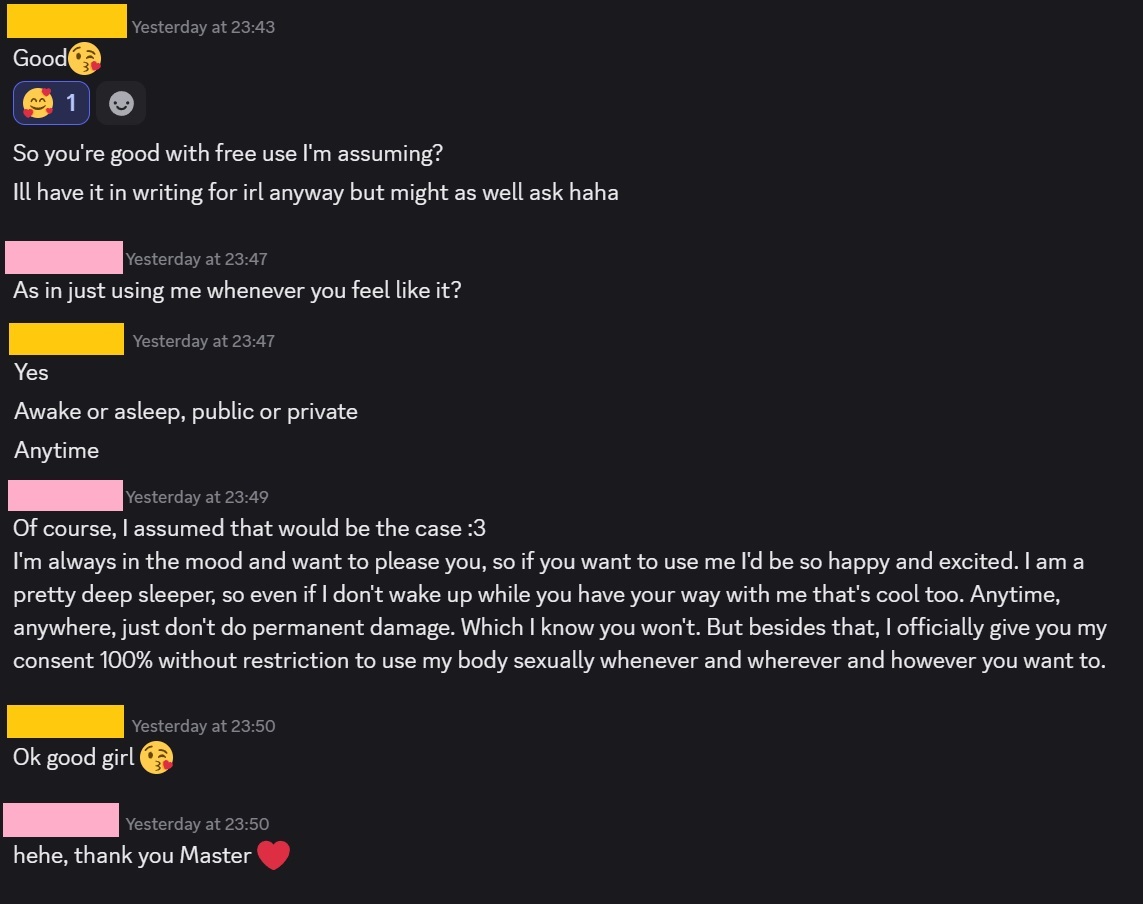Open the pink username at the final 23:50 message
Image resolution: width=1143 pixels, height=904 pixels.
click(61, 820)
